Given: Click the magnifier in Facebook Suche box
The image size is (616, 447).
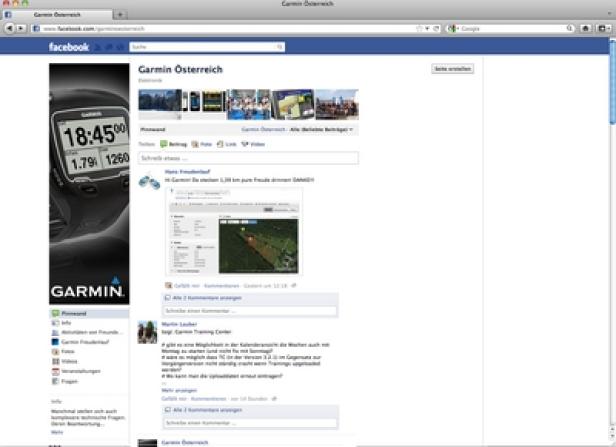Looking at the screenshot, I should click(x=279, y=47).
